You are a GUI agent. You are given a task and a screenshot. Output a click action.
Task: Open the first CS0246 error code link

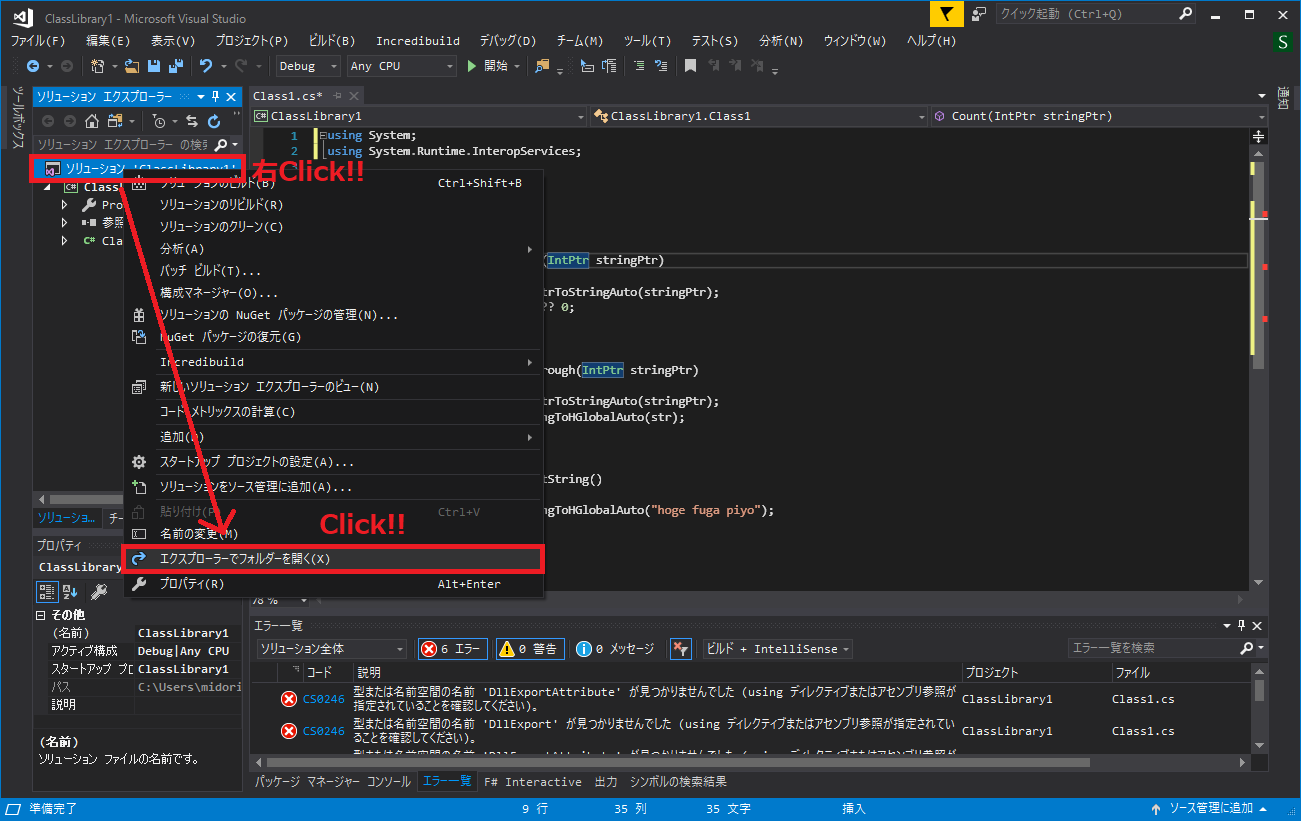coord(324,699)
